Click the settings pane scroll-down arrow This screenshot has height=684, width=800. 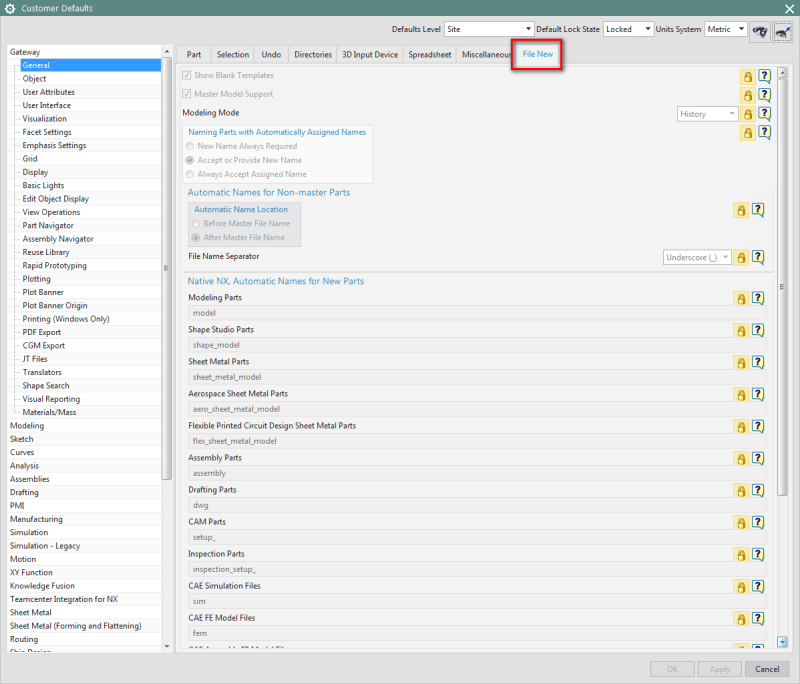(782, 642)
